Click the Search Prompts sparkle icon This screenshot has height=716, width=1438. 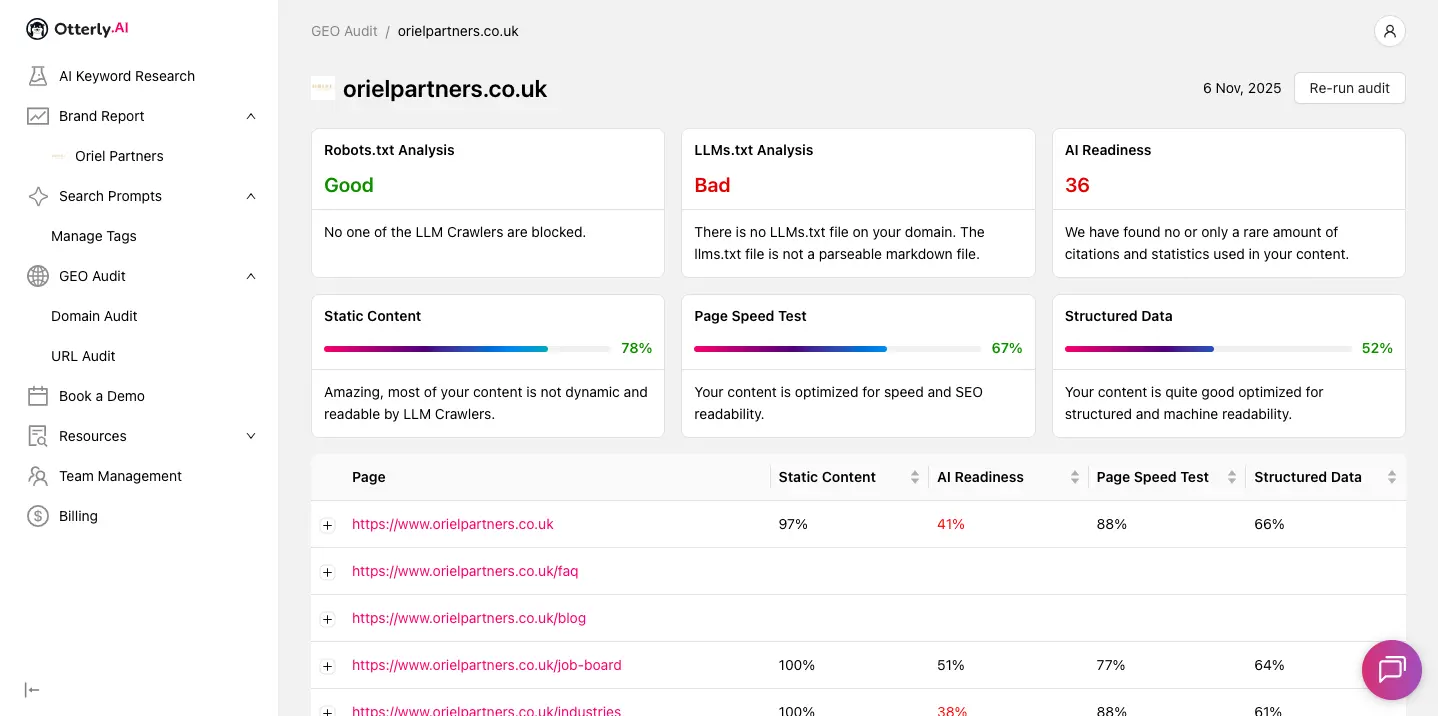pyautogui.click(x=38, y=196)
